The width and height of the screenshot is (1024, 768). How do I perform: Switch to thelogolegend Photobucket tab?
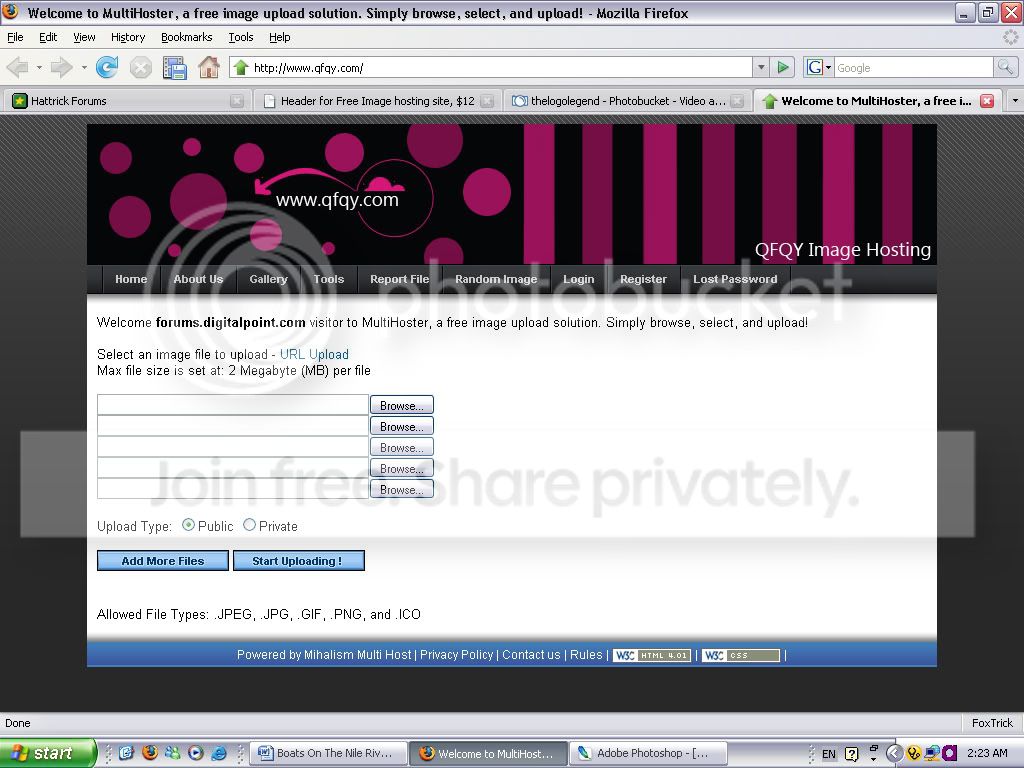(627, 101)
